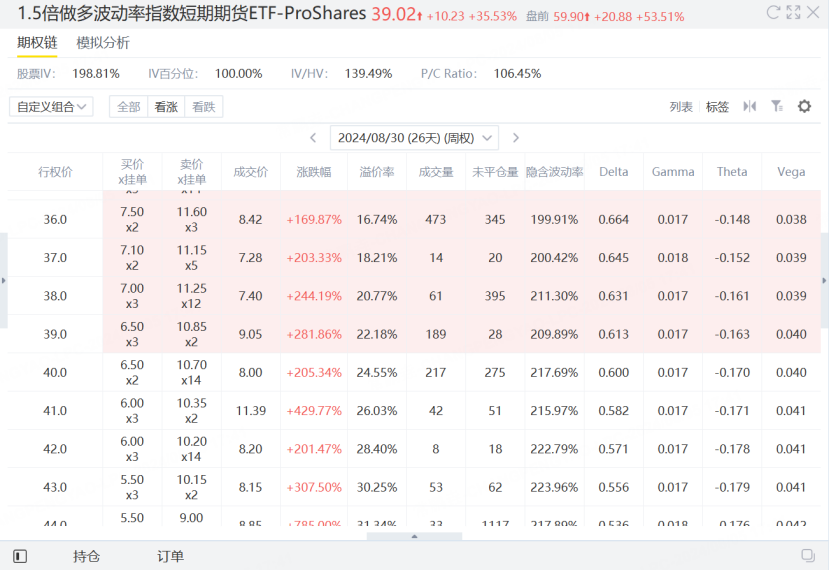Click bid price 7.00 for strike 38.0
This screenshot has width=830, height=570.
132,288
